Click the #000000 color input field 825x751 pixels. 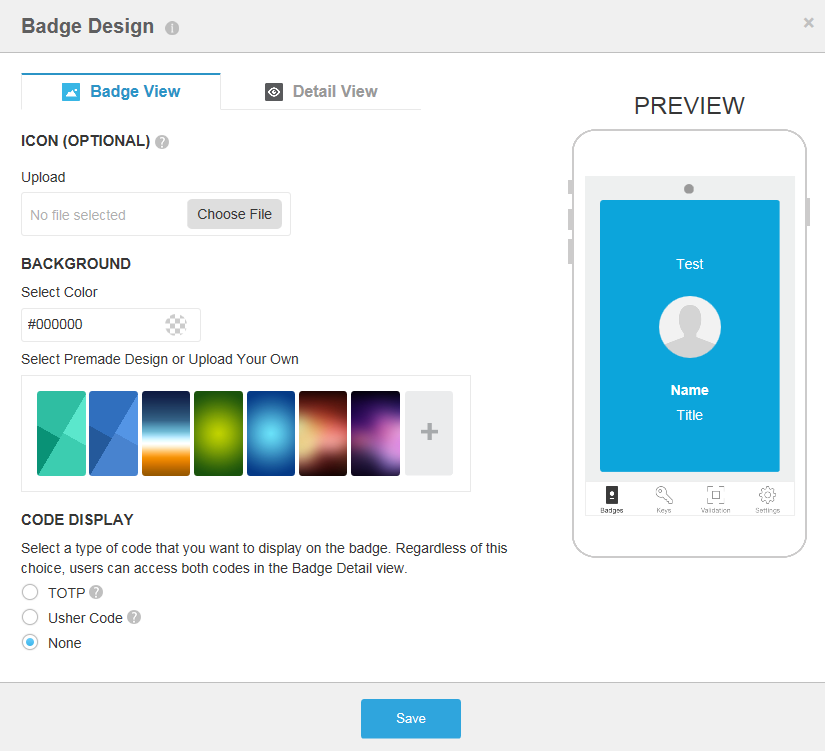tap(111, 325)
